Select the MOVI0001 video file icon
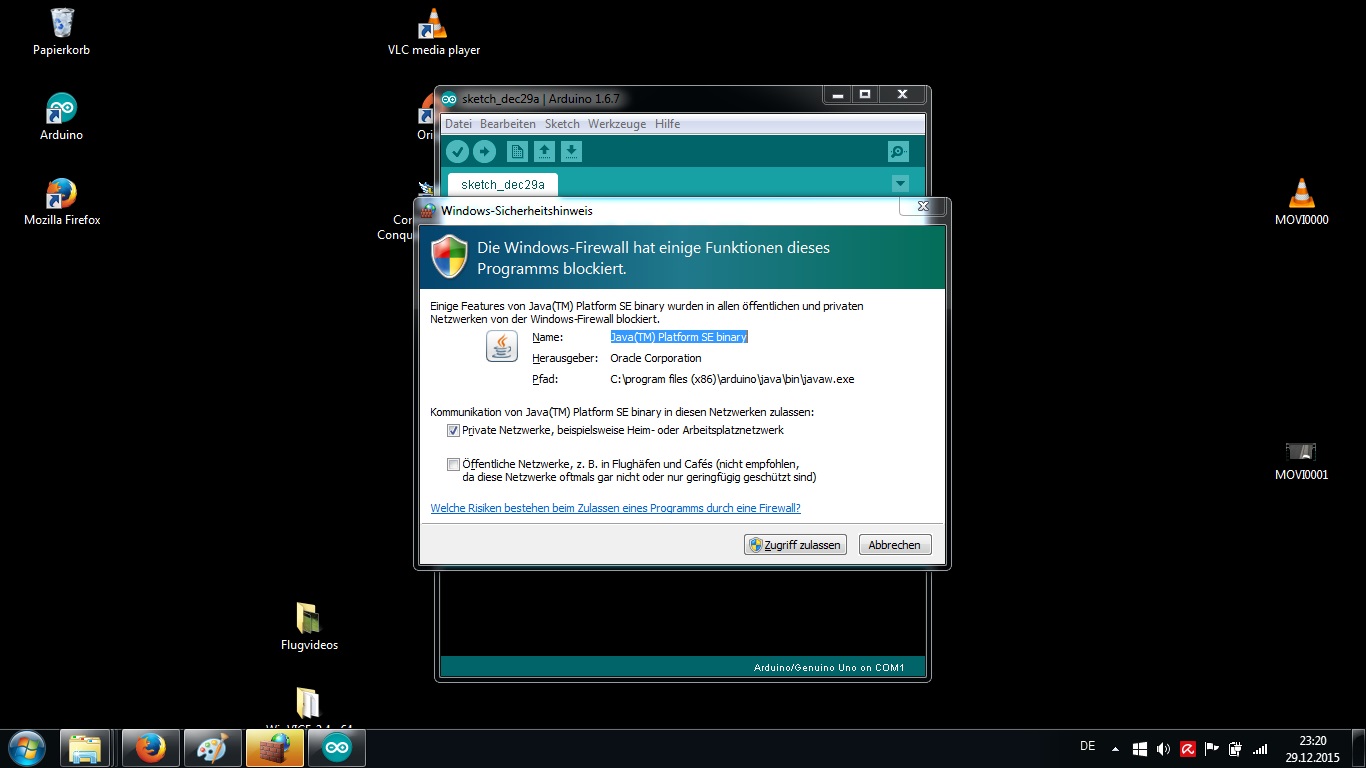The width and height of the screenshot is (1366, 768). coord(1301,460)
